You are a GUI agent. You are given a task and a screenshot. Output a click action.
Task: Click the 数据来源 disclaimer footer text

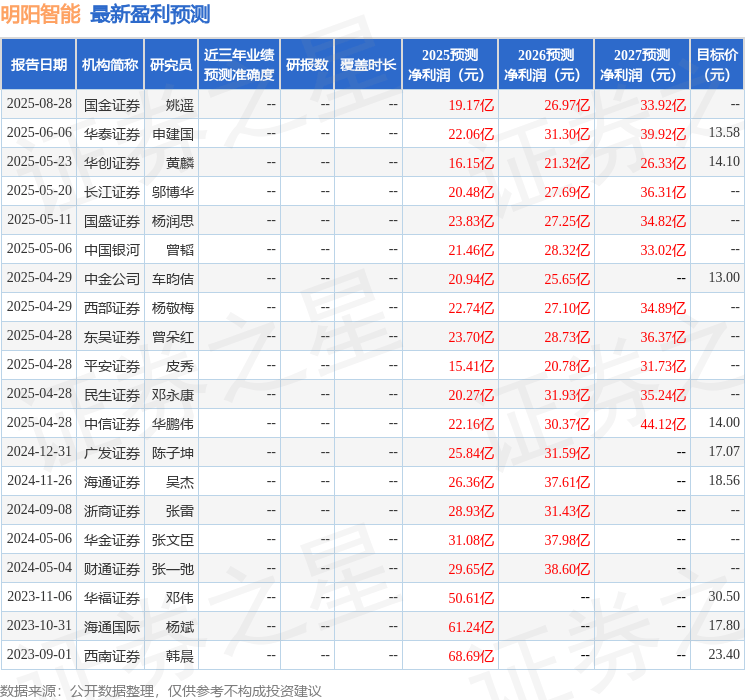[x=161, y=690]
